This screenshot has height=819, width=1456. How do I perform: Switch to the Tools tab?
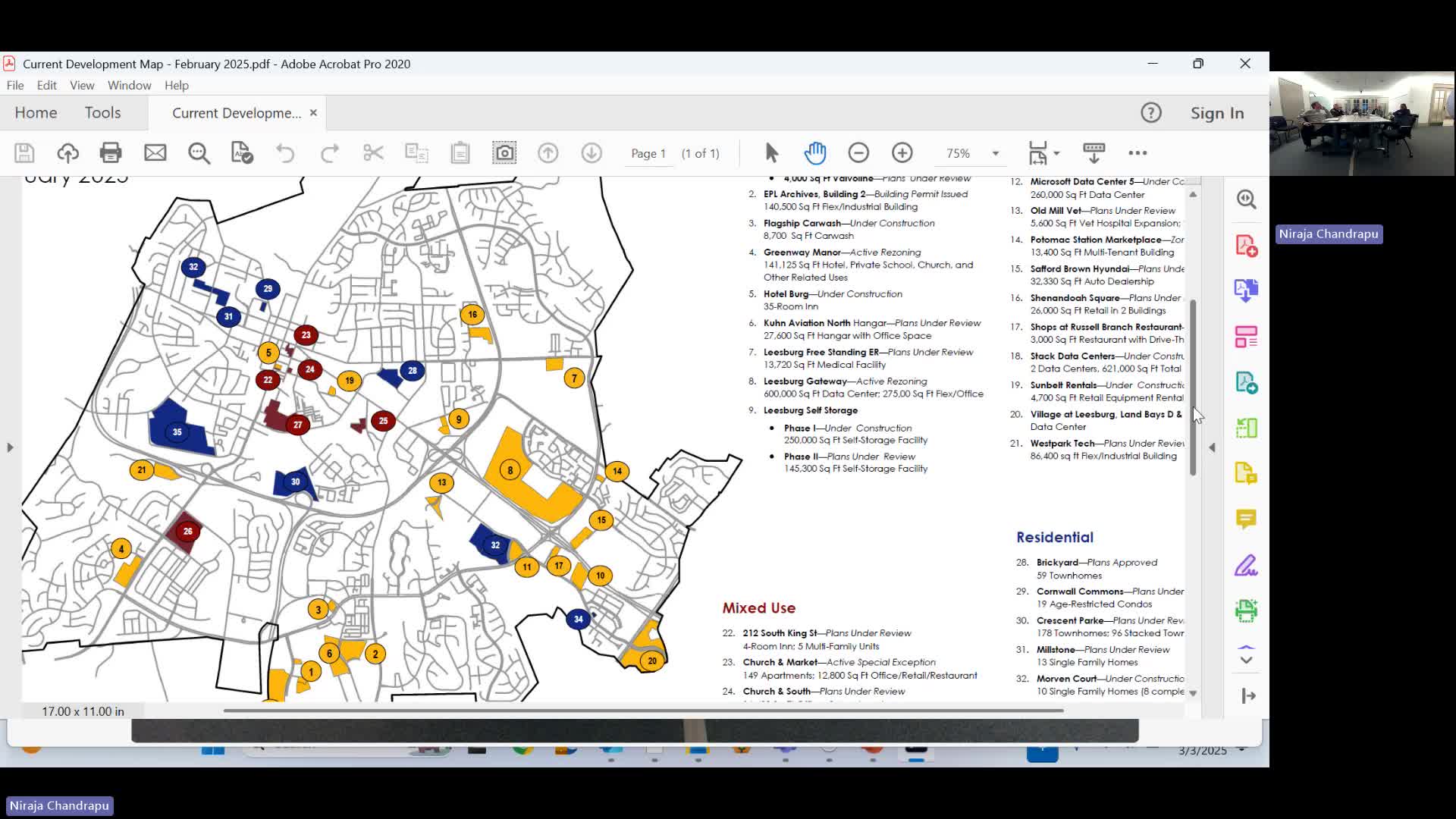point(102,113)
